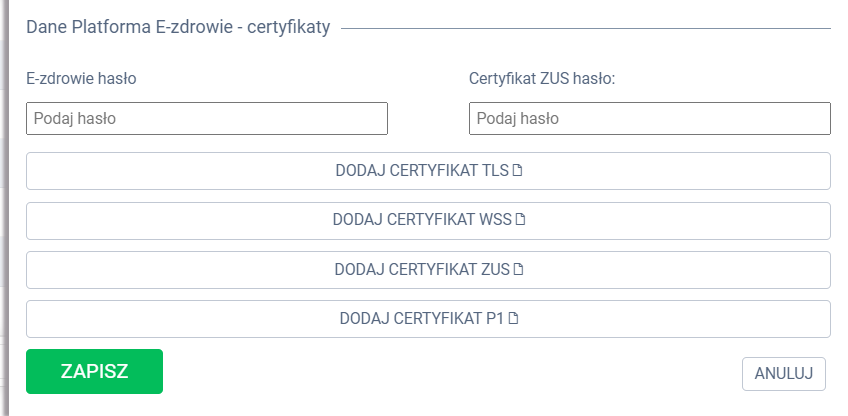The image size is (848, 416).
Task: Click 'Podaj hasło' placeholder in the E-zdrowie field
Action: [x=75, y=118]
